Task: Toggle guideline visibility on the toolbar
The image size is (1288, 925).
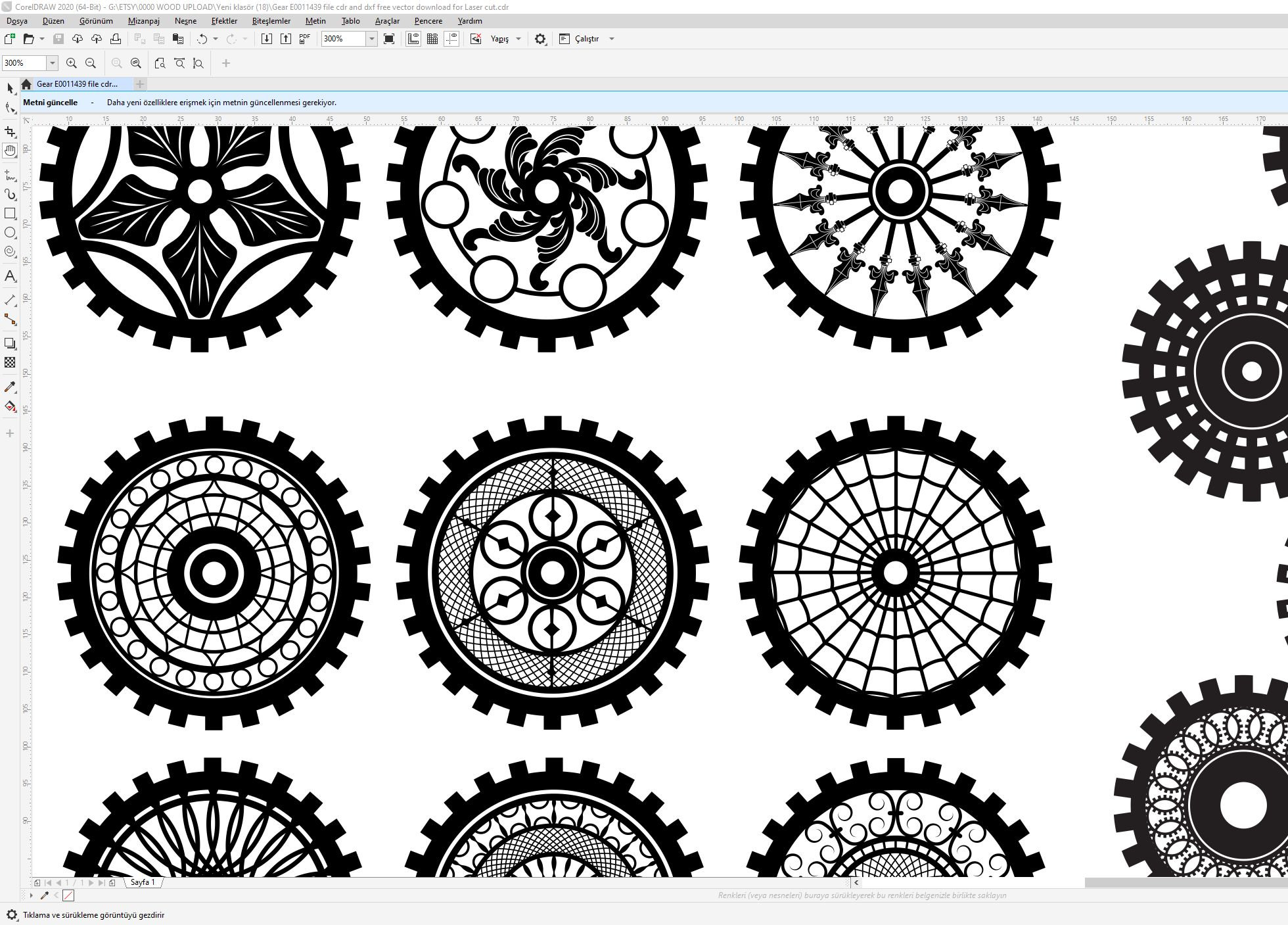Action: 451,39
